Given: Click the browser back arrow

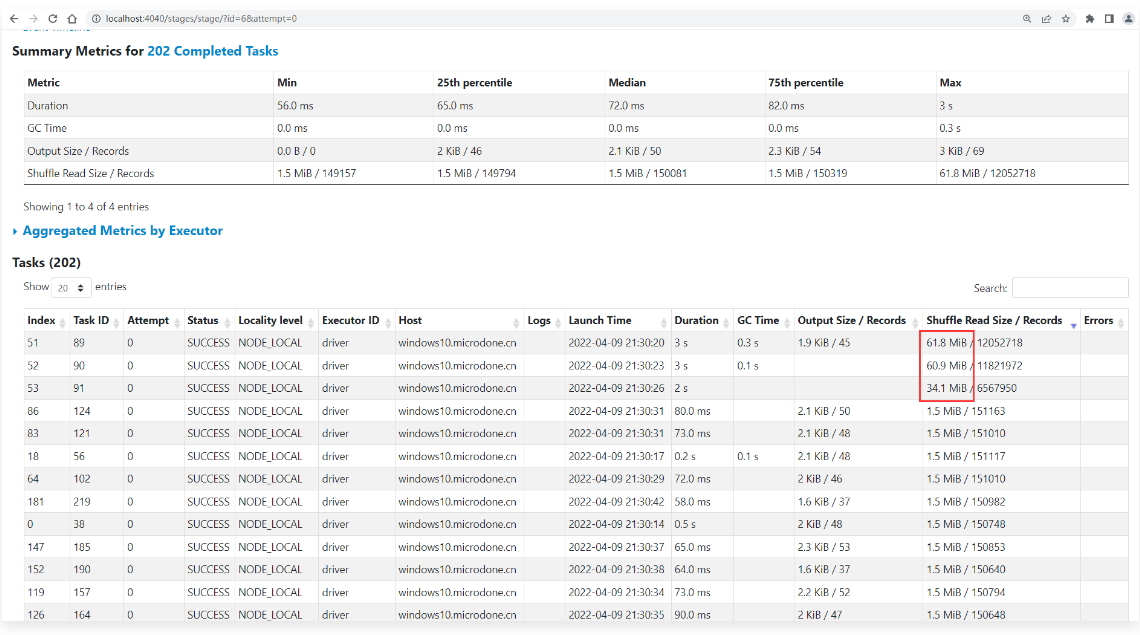Looking at the screenshot, I should (14, 19).
